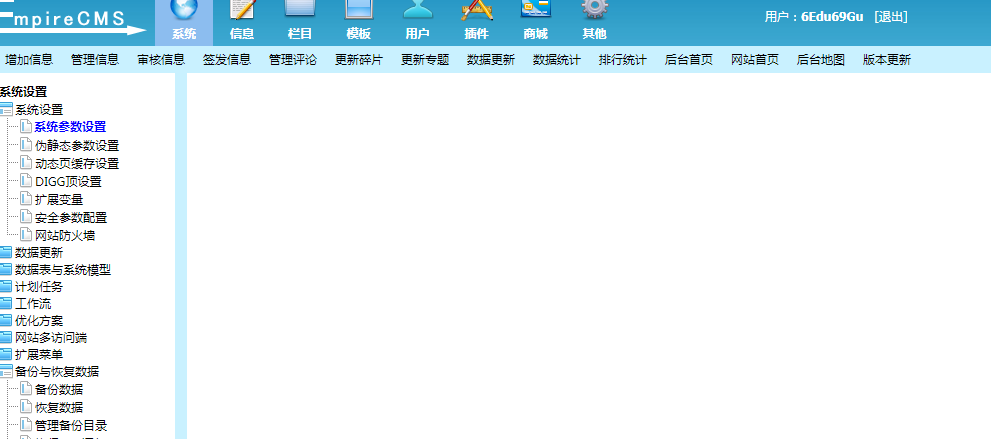The height and width of the screenshot is (439, 991).
Task: Select 备份数据 tree item
Action: tap(59, 389)
